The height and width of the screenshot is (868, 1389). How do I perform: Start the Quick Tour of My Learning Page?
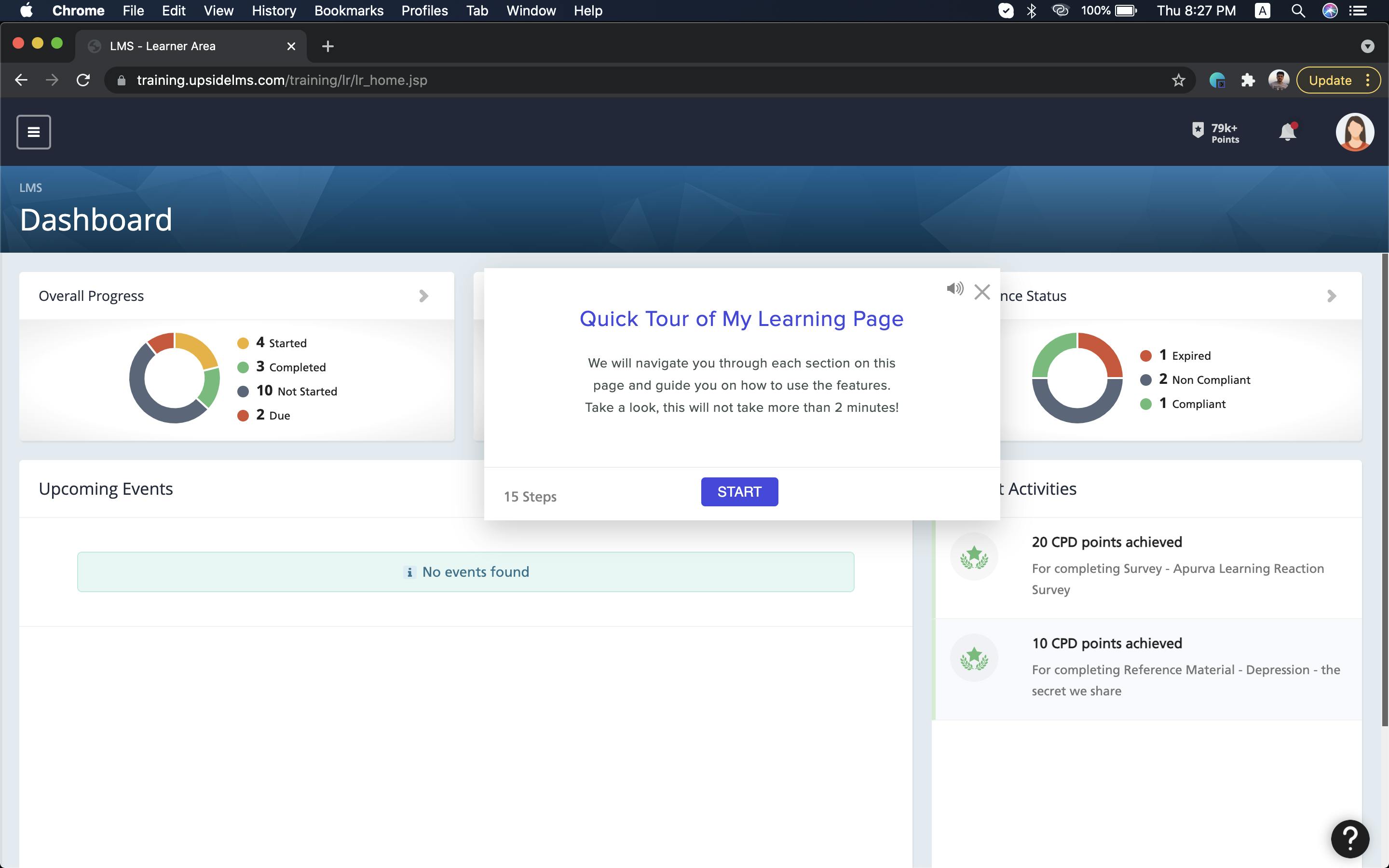click(x=739, y=491)
